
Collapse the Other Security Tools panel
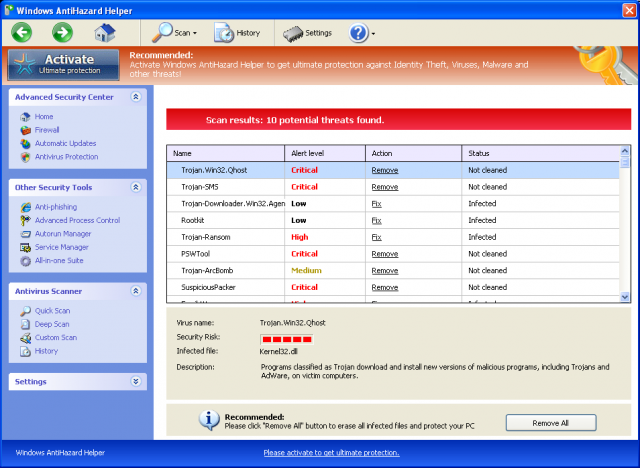point(136,187)
